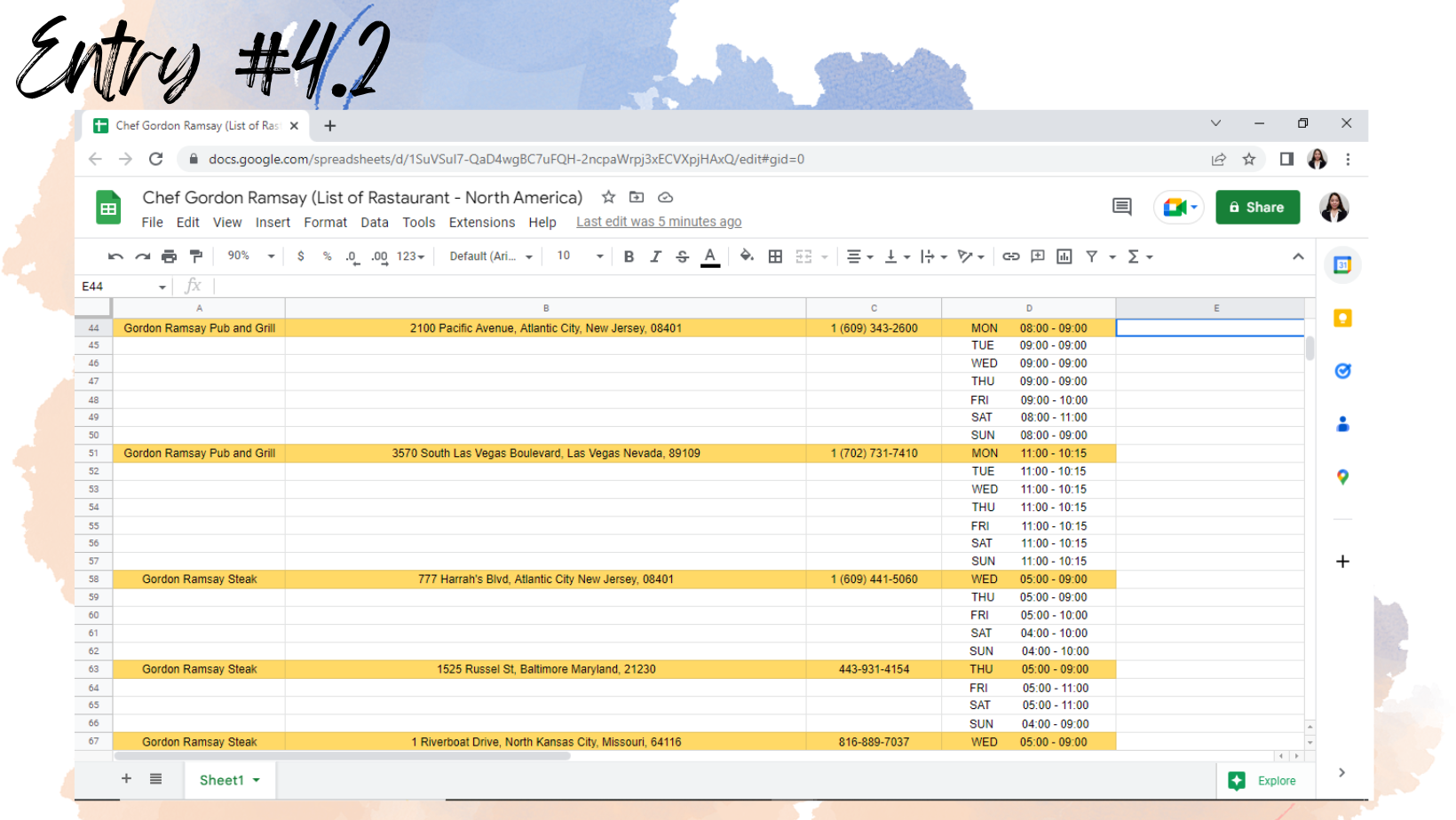Open the Extensions menu
Screen dimensions: 1456x820
click(x=482, y=223)
